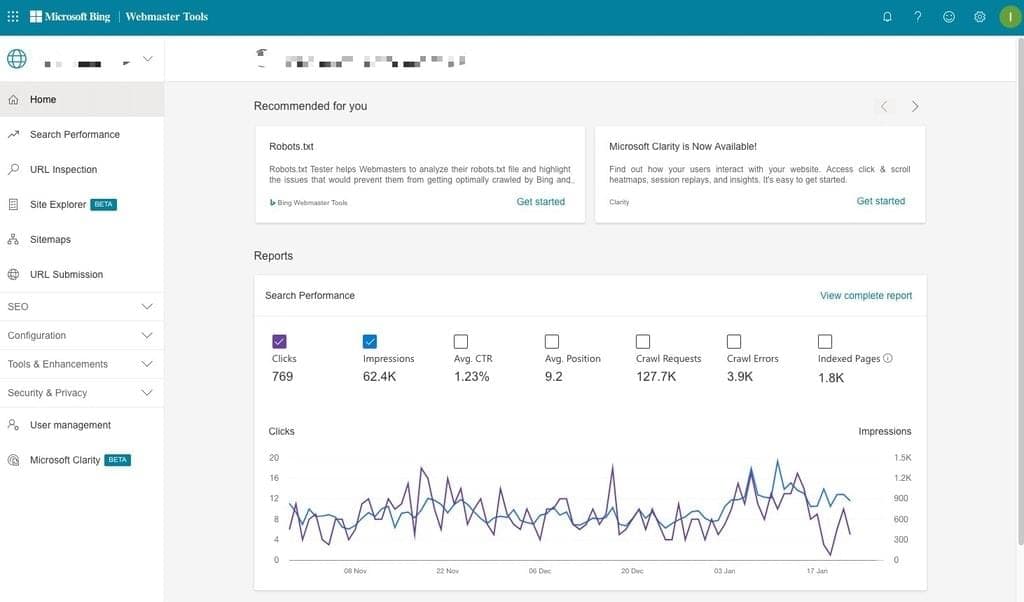Click the Site Explorer document icon
1024x602 pixels.
pos(13,204)
